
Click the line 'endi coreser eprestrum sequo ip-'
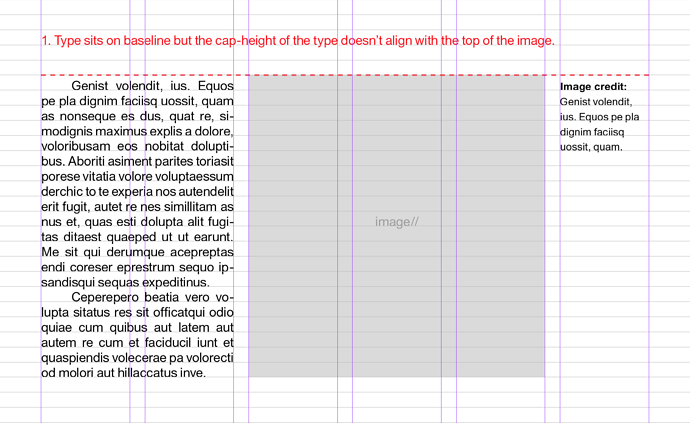(137, 267)
